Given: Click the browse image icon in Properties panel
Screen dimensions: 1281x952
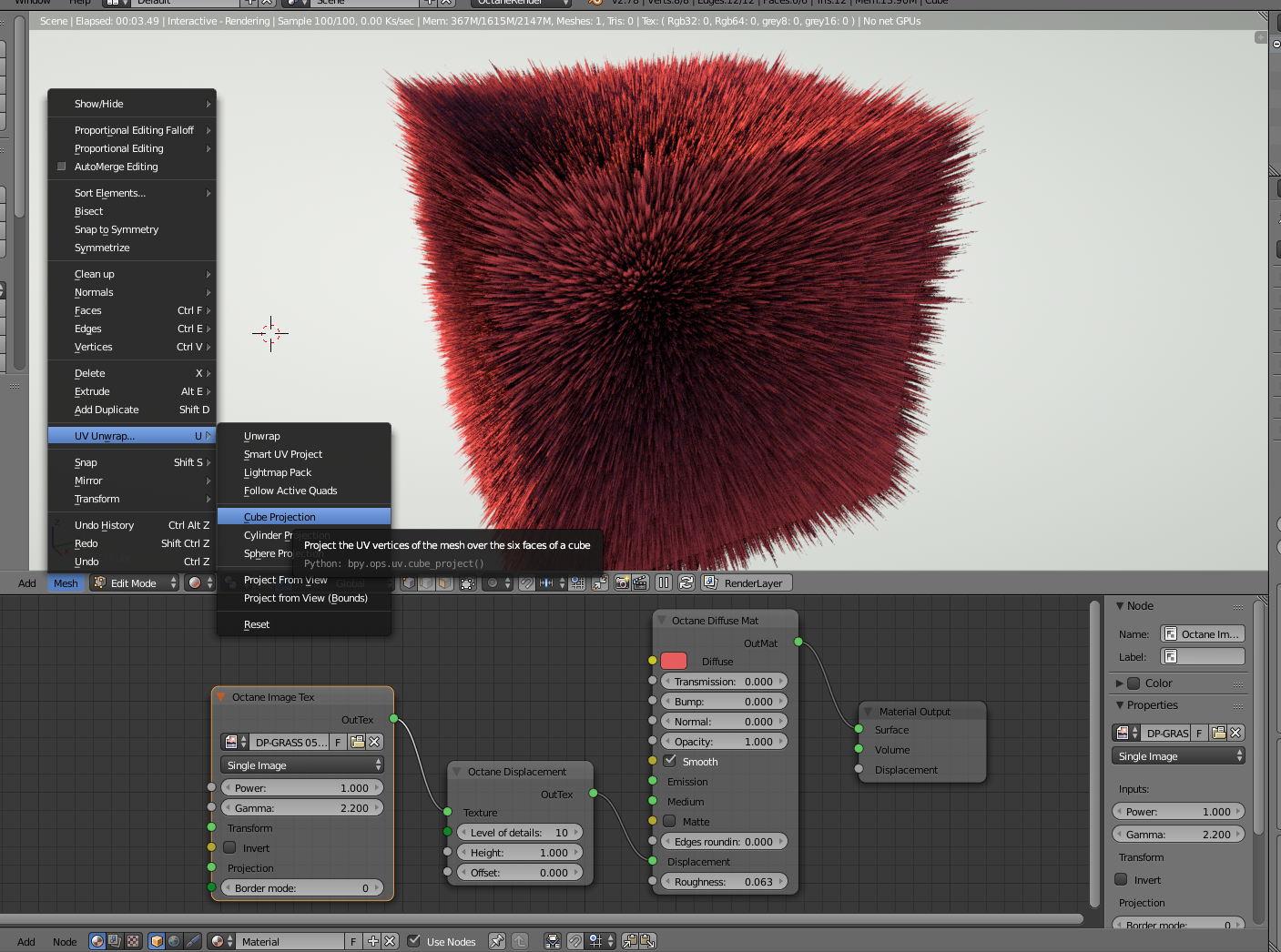Looking at the screenshot, I should 1127,733.
